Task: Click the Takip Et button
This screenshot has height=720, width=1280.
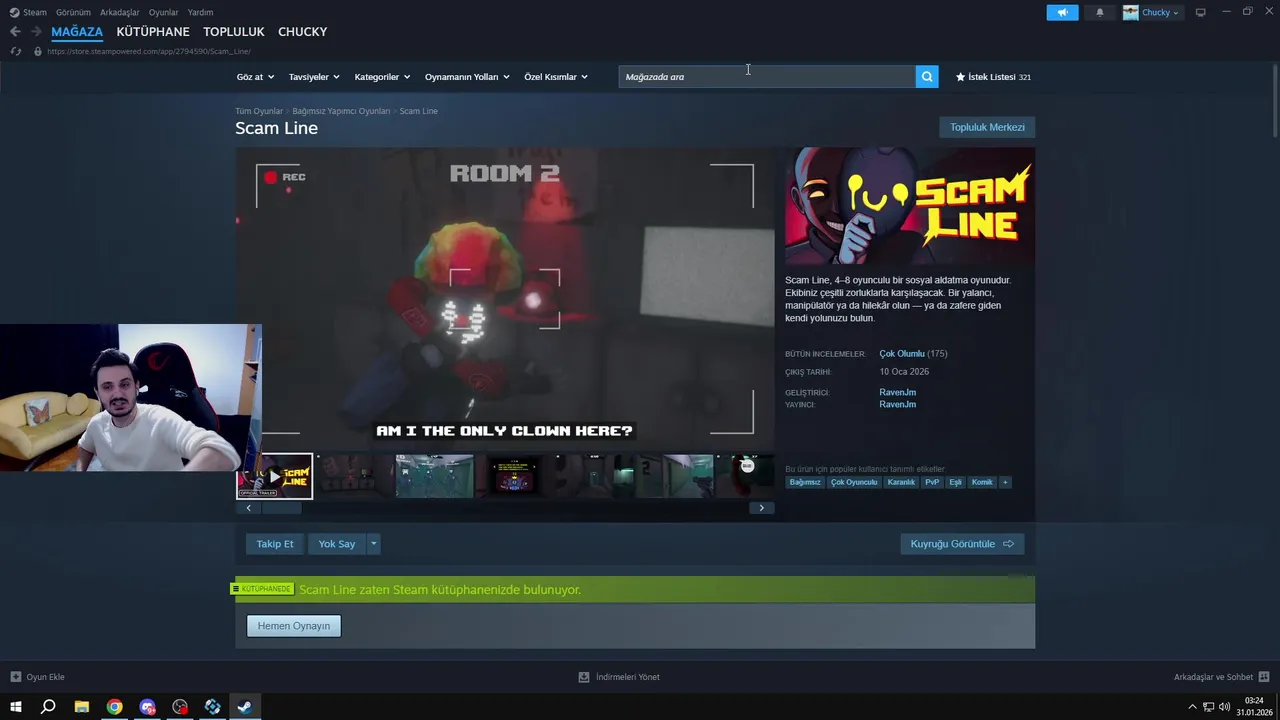Action: point(275,544)
